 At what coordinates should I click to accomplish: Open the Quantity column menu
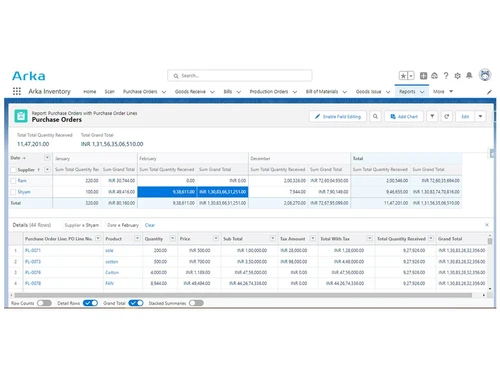coord(172,238)
